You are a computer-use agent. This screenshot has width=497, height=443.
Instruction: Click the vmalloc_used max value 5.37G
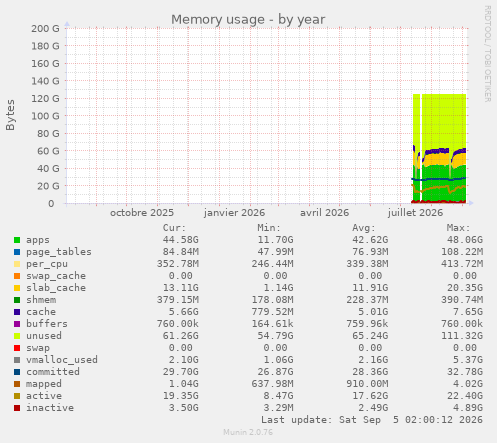coord(468,360)
